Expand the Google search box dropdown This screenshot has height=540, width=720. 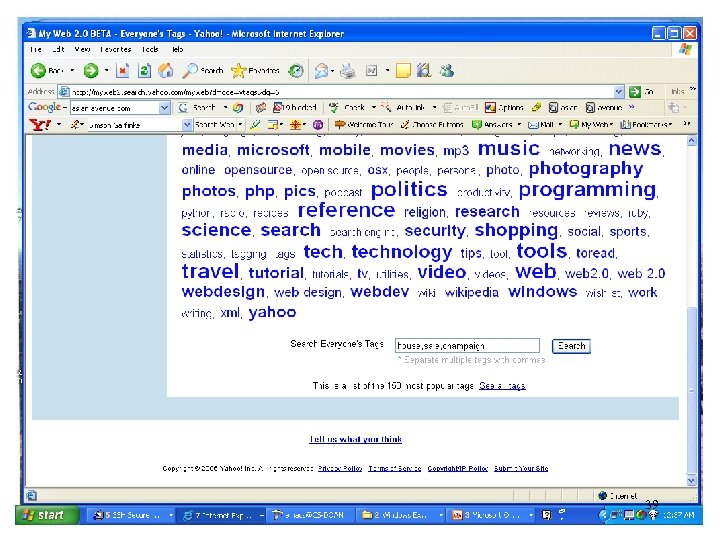click(x=164, y=108)
